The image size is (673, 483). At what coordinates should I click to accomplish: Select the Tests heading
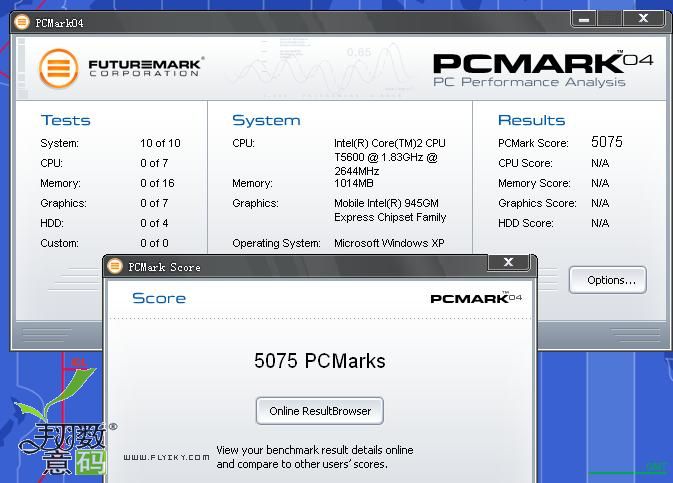[x=65, y=120]
